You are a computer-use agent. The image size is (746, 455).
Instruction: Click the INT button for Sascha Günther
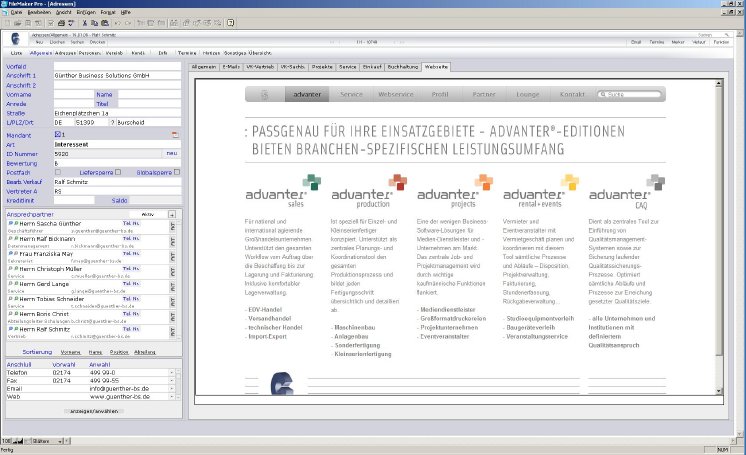point(173,227)
